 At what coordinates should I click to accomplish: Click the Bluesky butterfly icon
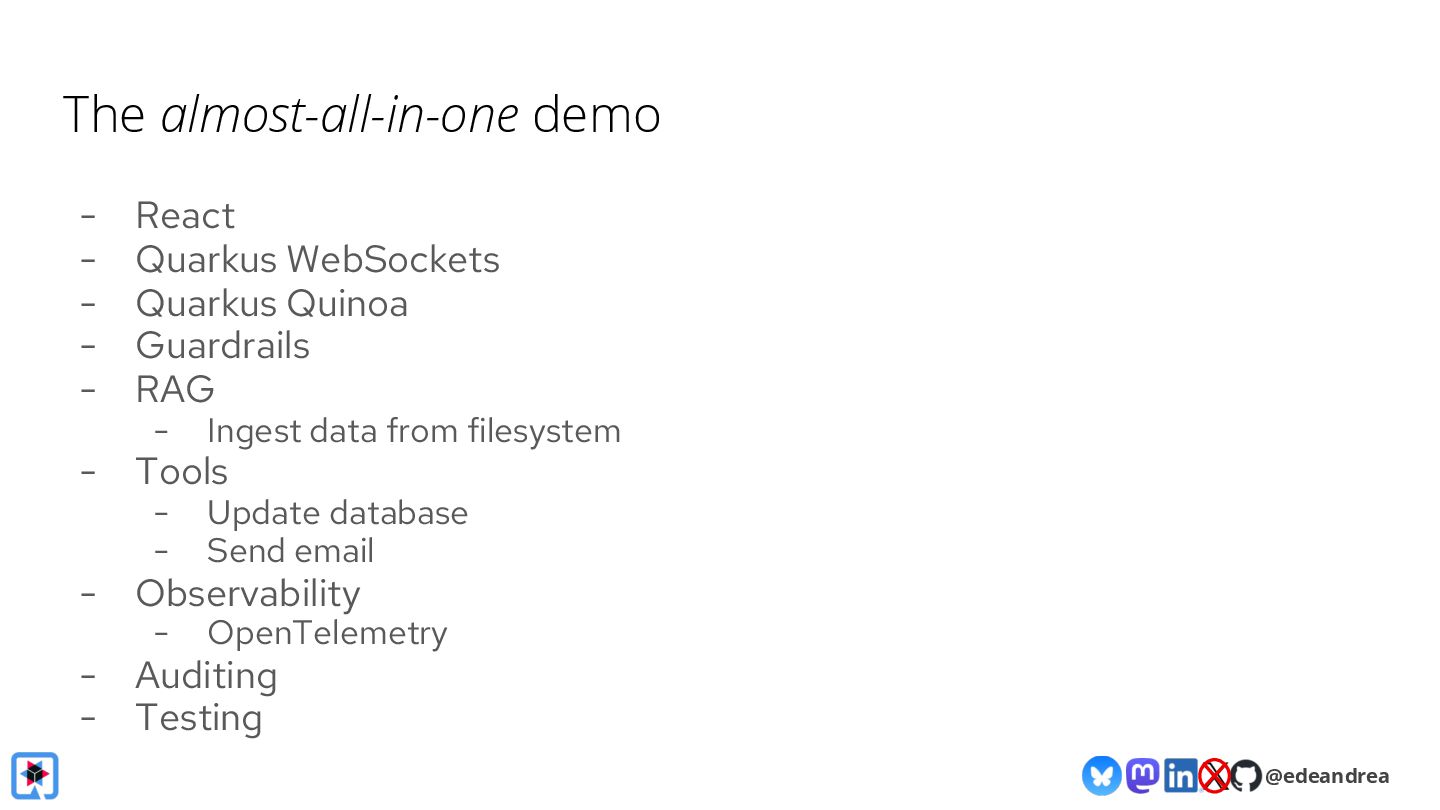tap(1101, 775)
